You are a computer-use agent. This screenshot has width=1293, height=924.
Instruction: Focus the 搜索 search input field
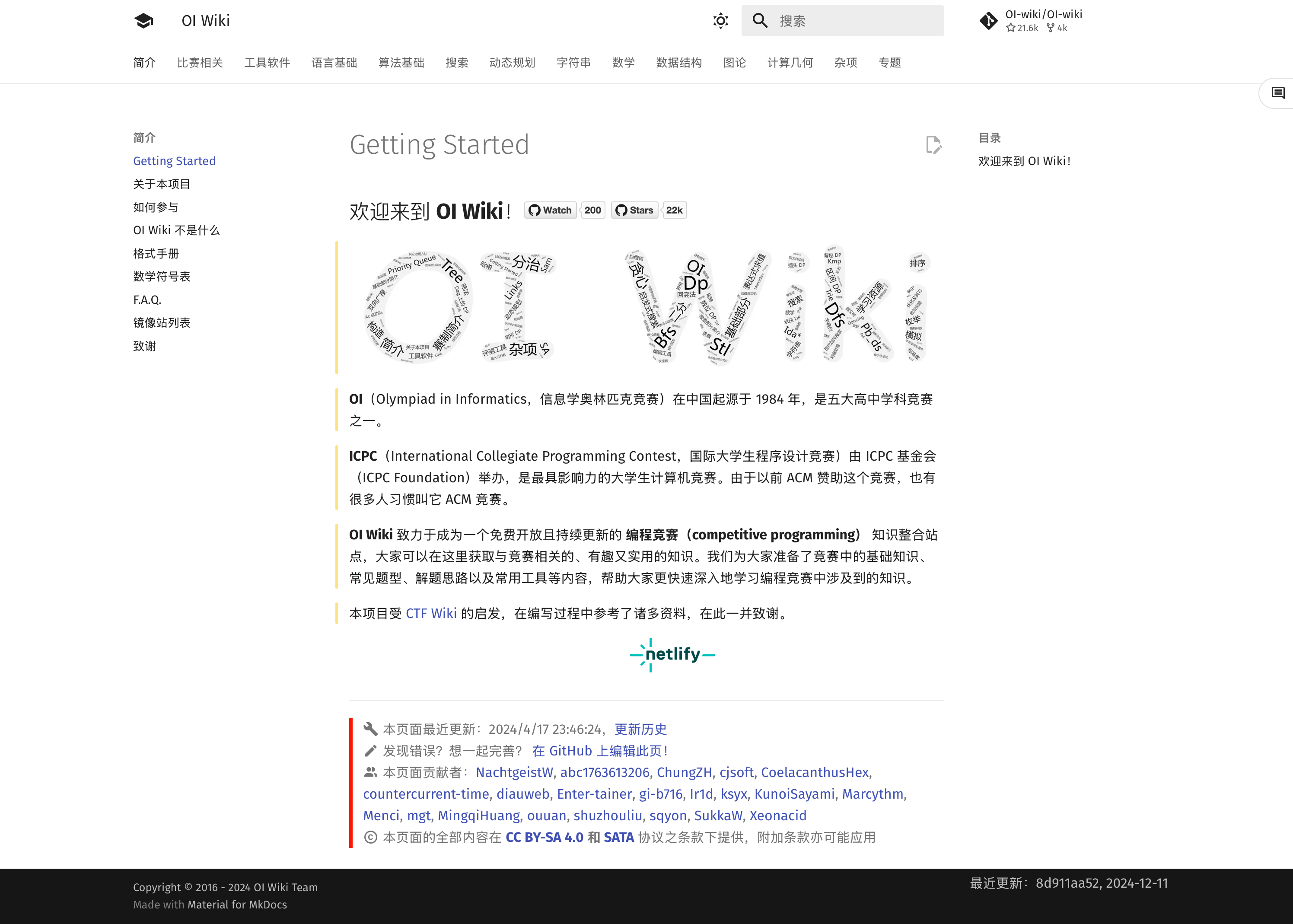tap(842, 21)
